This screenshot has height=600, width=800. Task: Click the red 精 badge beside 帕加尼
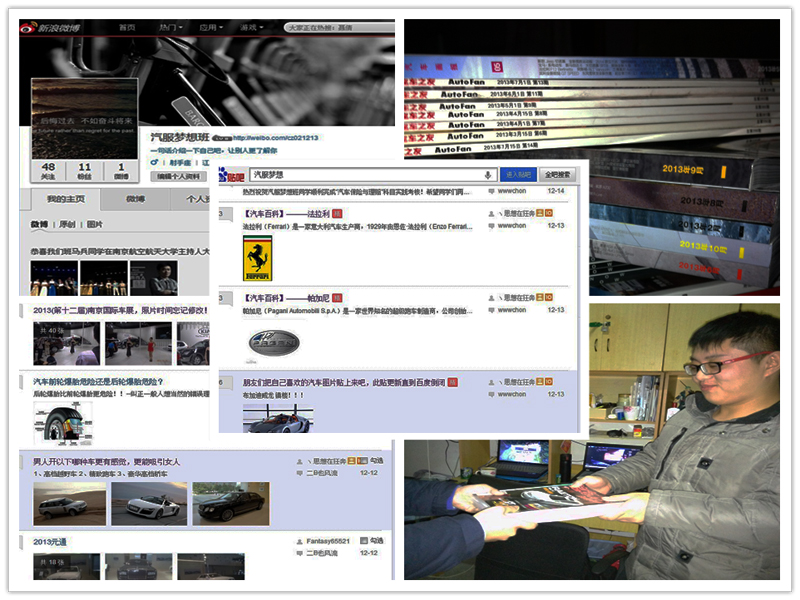tap(337, 298)
